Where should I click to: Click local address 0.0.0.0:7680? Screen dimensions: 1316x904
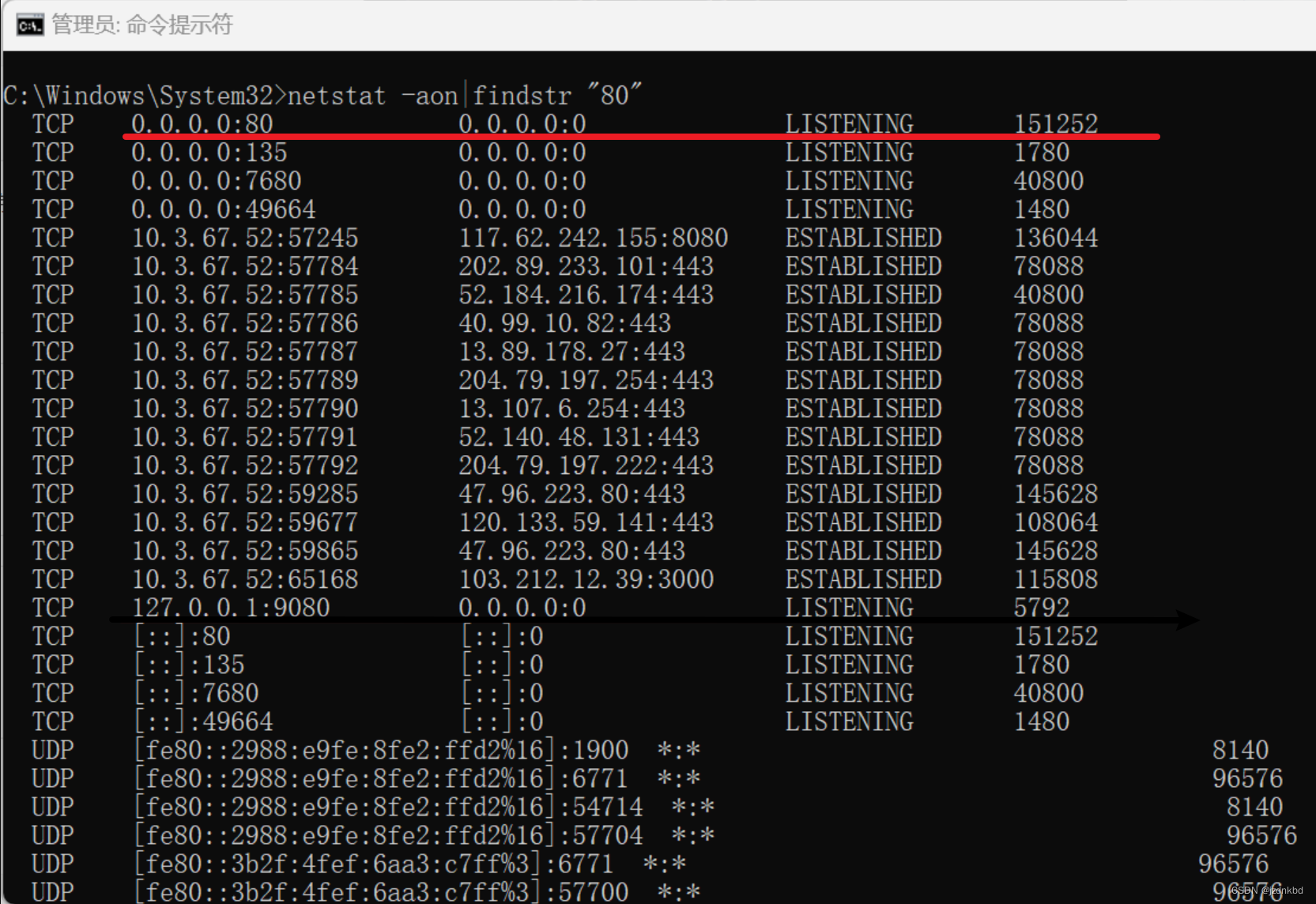click(x=217, y=181)
